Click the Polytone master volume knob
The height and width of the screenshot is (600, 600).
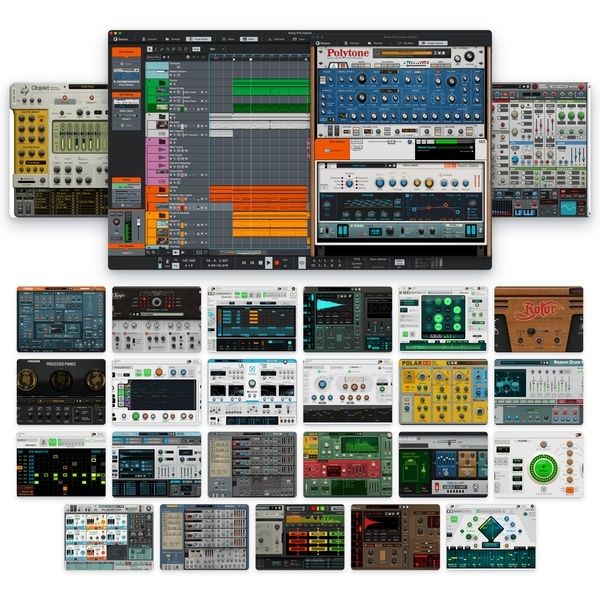click(x=469, y=56)
